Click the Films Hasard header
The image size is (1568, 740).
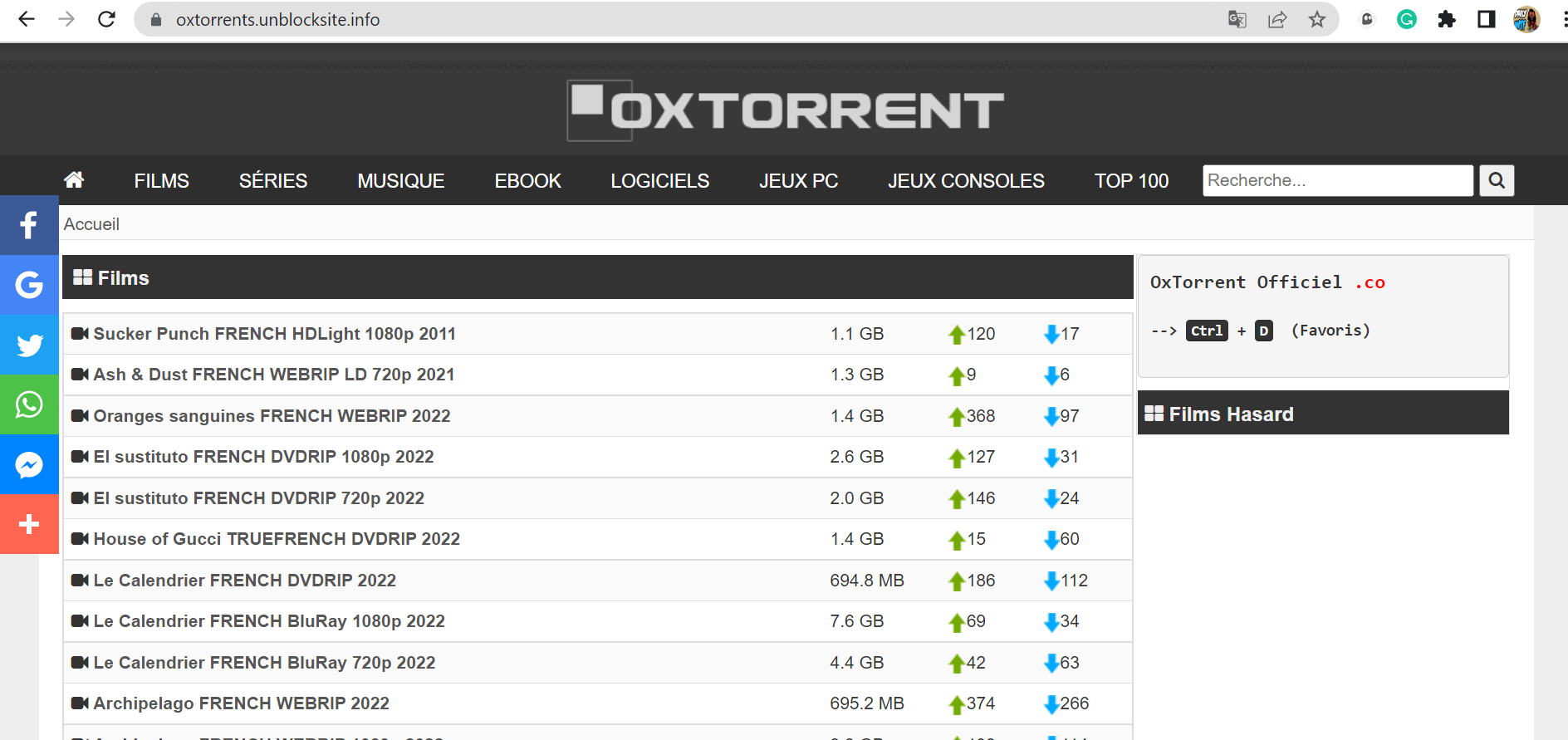(x=1323, y=413)
